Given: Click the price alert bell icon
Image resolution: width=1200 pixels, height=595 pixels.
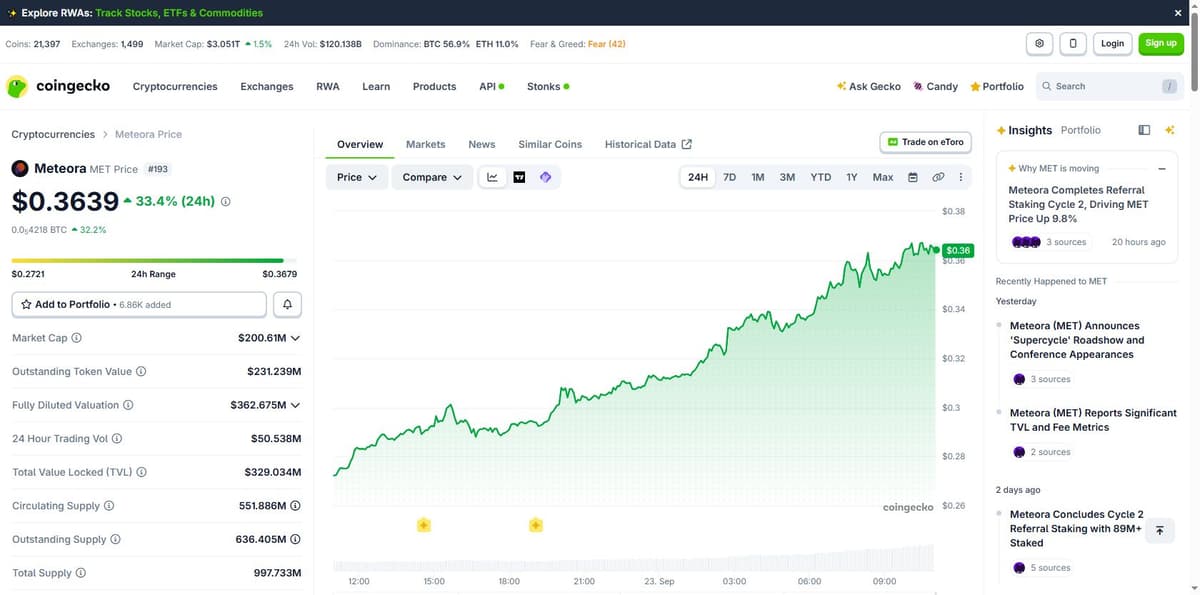Looking at the screenshot, I should pyautogui.click(x=287, y=304).
